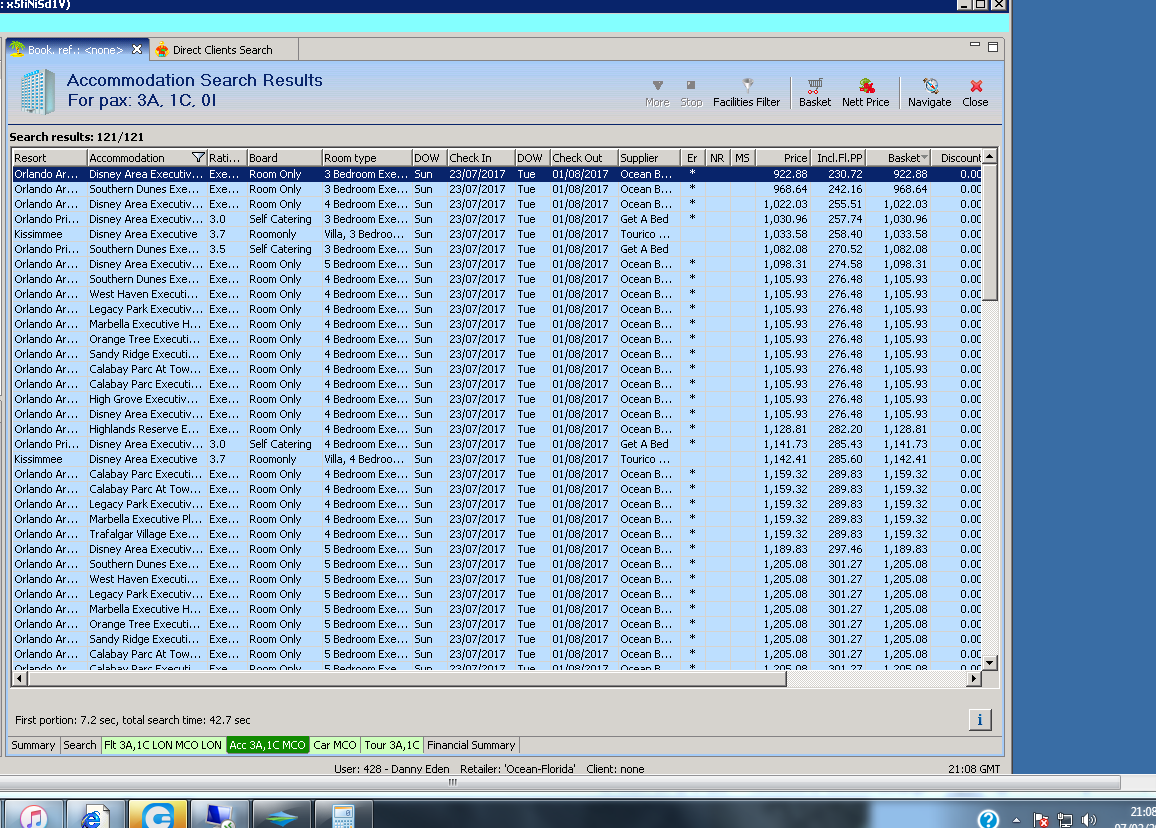
Task: Select the Tour 3A,1C tab
Action: click(391, 745)
